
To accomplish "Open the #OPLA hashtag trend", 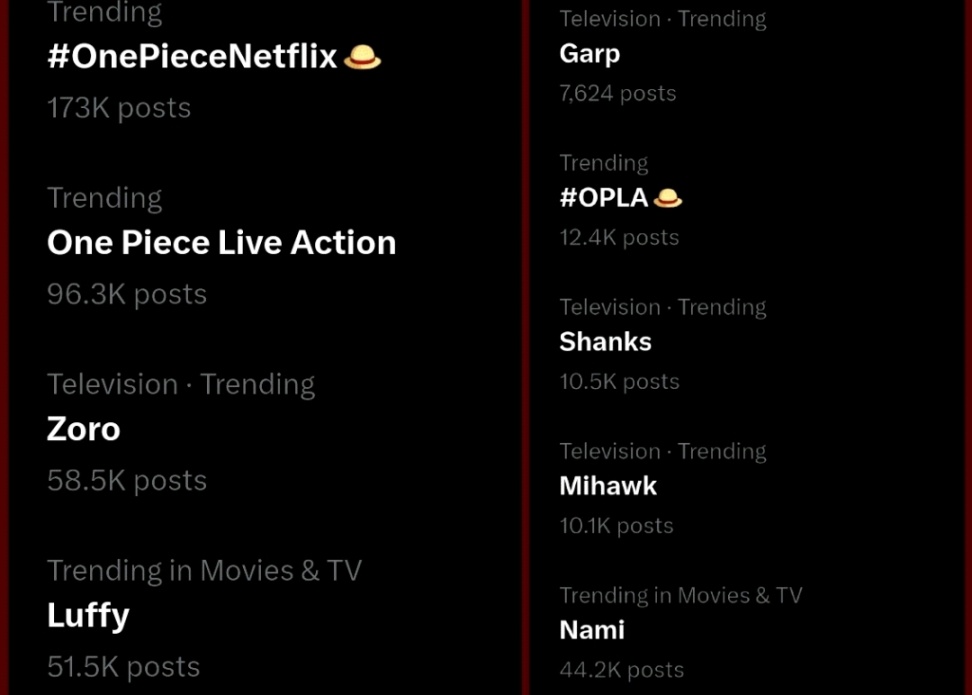I will point(603,198).
